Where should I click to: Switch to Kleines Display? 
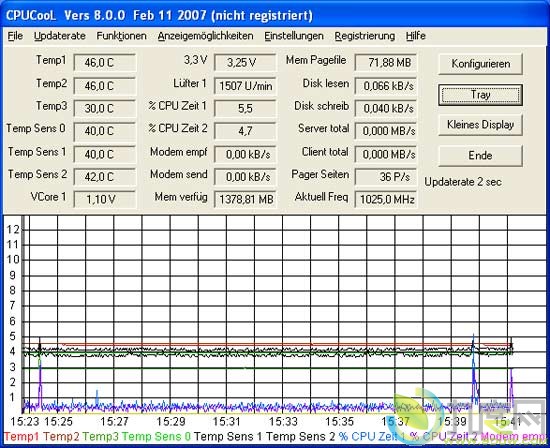480,125
